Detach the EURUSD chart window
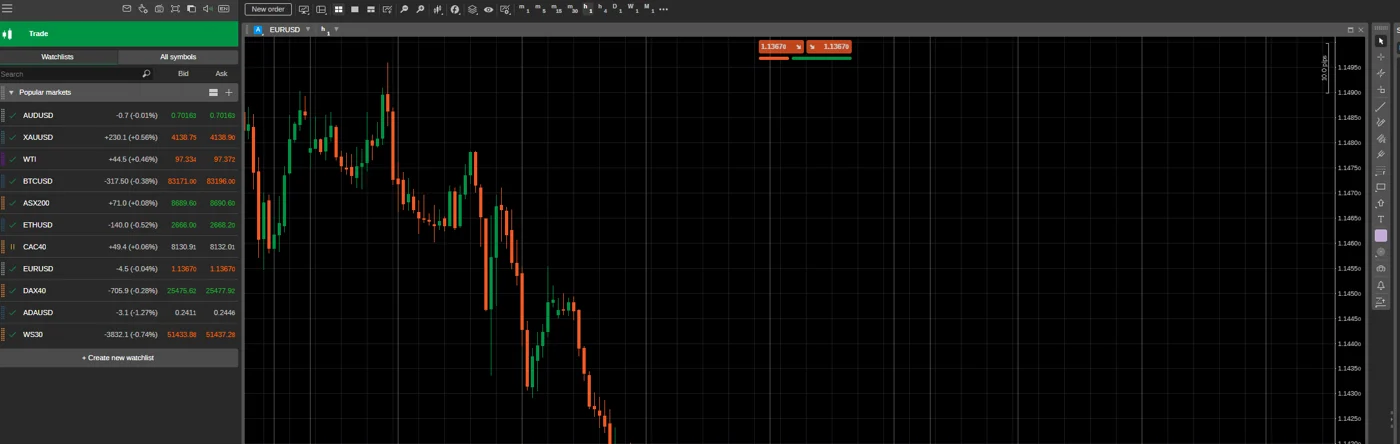1400x444 pixels. point(1350,30)
